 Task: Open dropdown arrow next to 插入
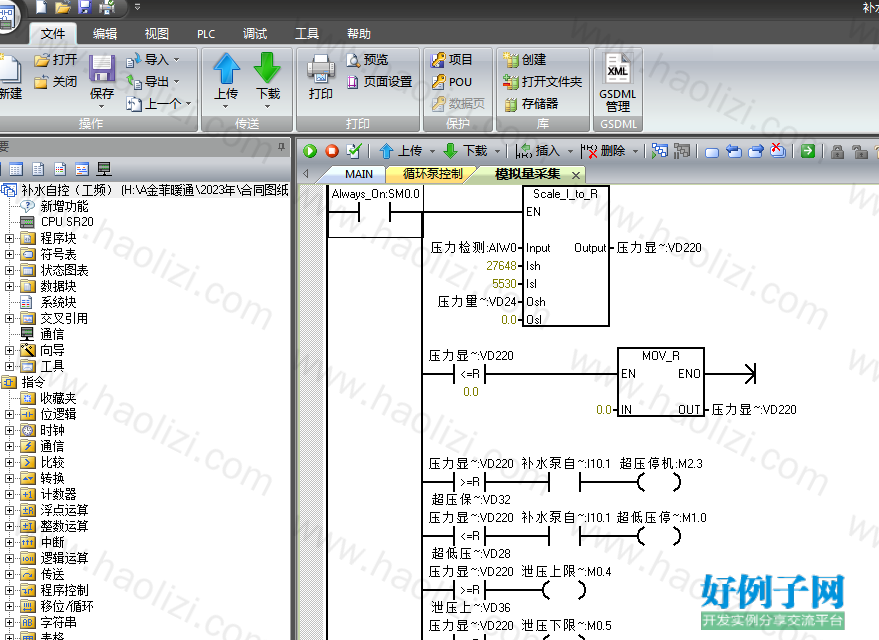[x=570, y=151]
